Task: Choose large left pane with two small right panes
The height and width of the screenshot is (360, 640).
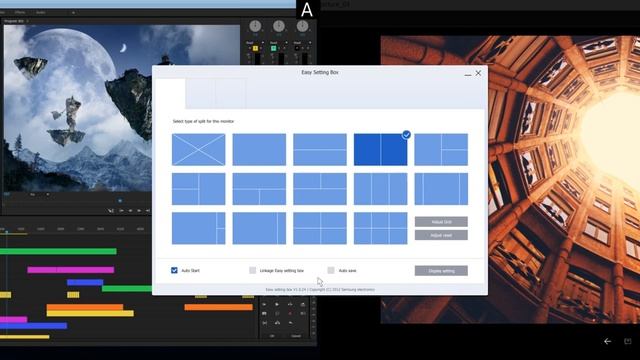Action: [198, 228]
